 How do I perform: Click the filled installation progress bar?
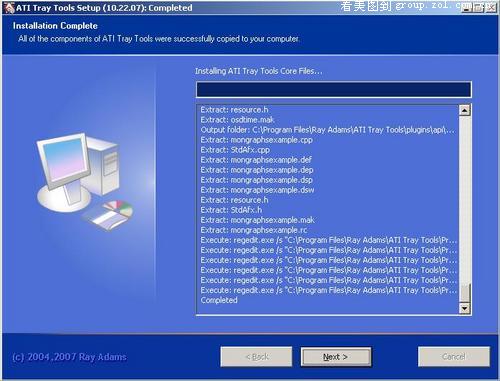tap(334, 90)
